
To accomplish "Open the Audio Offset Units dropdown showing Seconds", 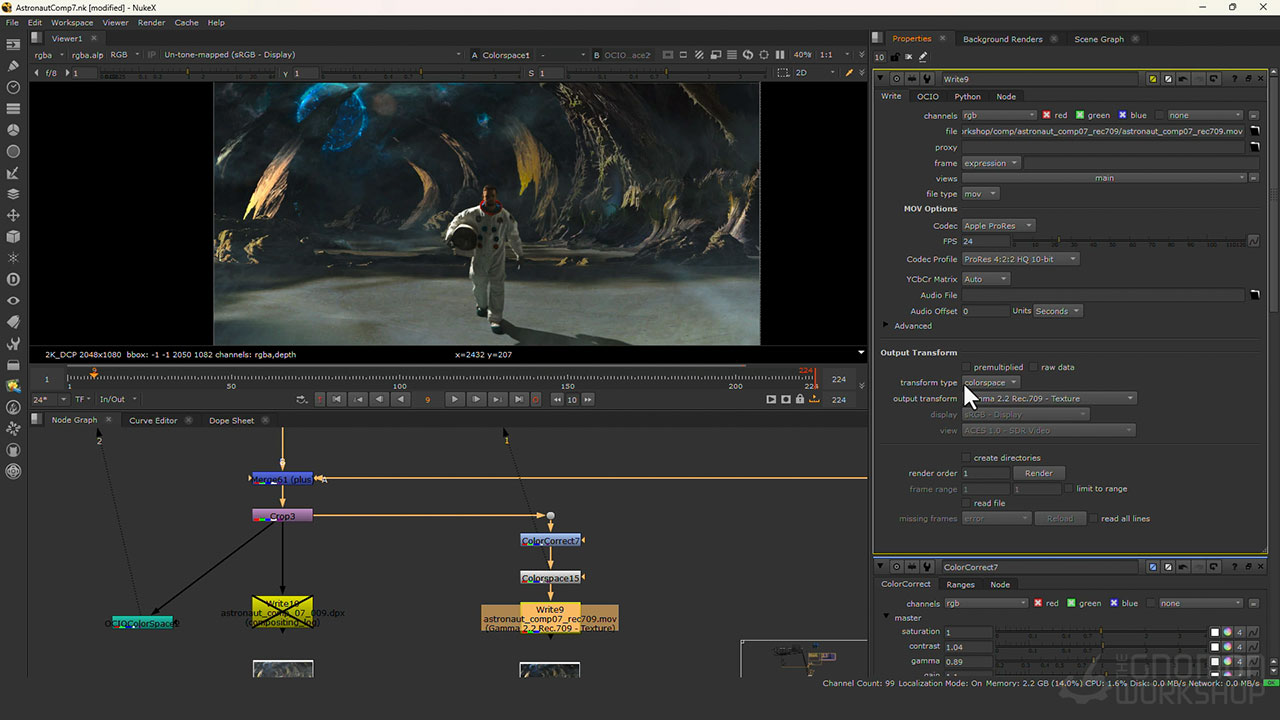I will pos(1058,310).
